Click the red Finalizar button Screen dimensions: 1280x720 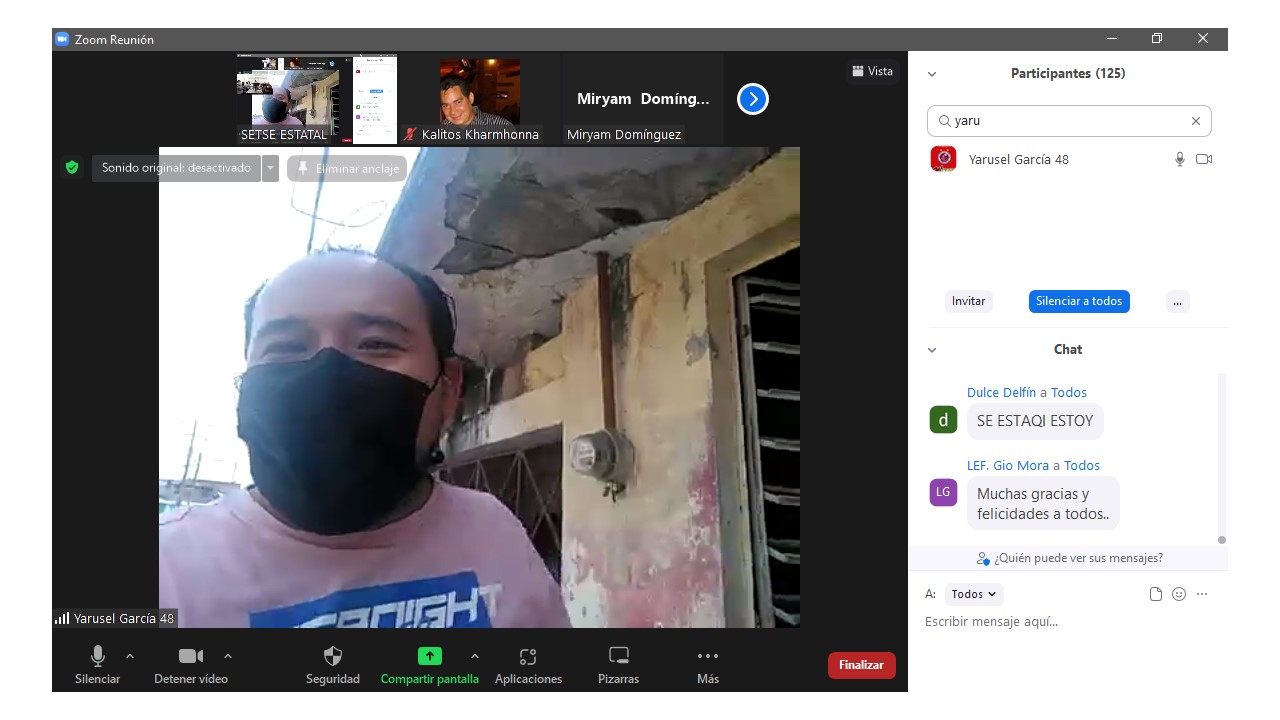pyautogui.click(x=861, y=665)
